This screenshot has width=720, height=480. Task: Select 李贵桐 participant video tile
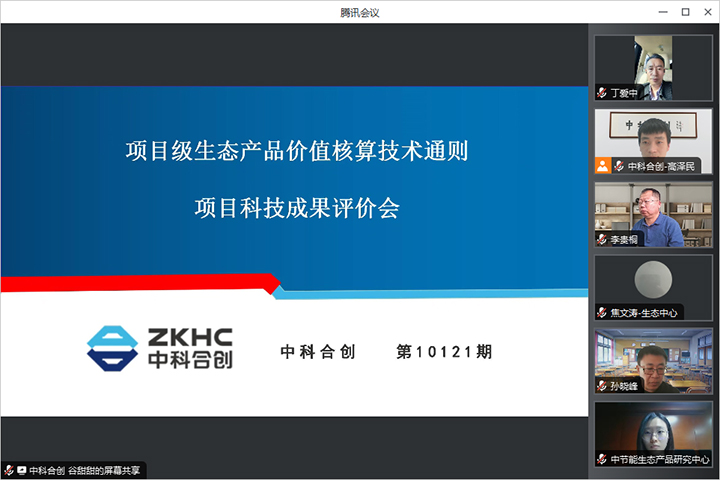(x=653, y=215)
